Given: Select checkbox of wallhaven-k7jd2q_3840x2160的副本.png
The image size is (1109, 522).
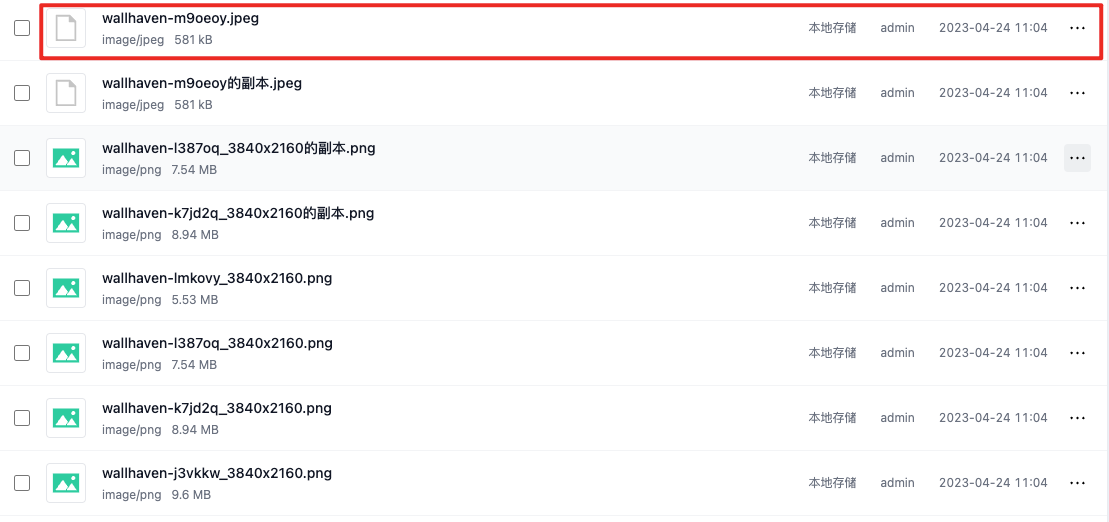Looking at the screenshot, I should pos(22,223).
